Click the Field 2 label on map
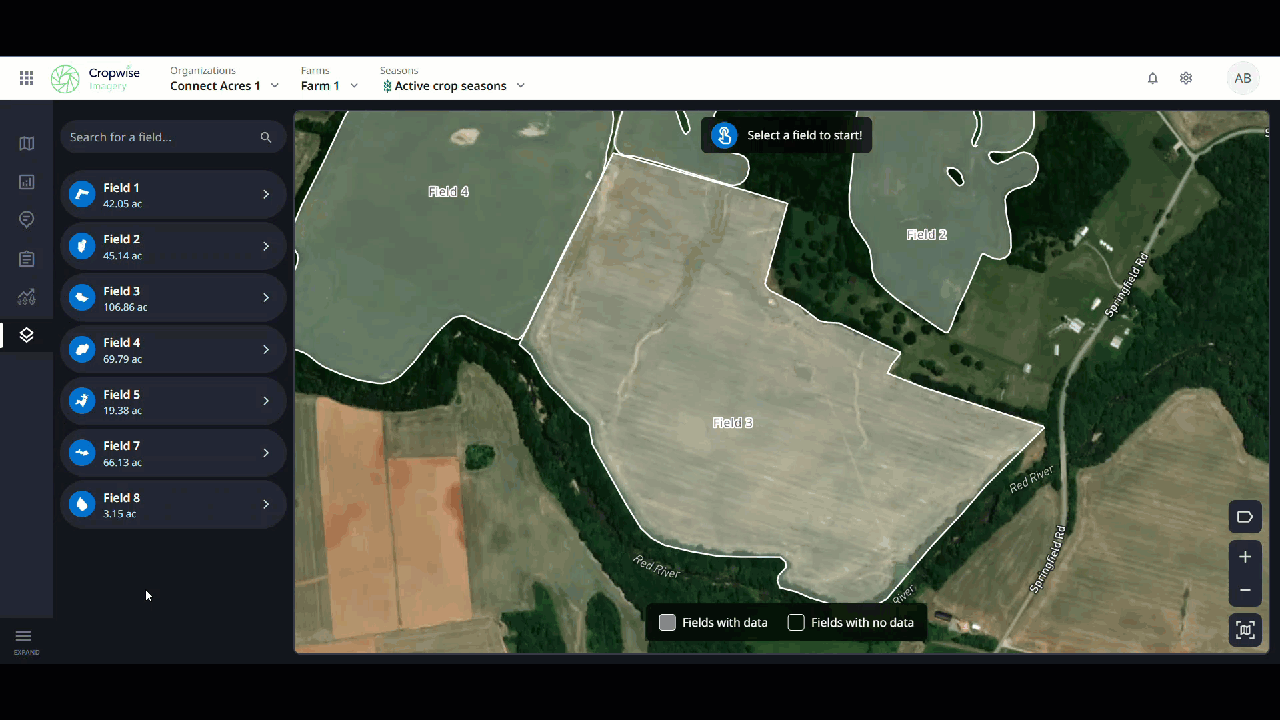 click(x=926, y=235)
